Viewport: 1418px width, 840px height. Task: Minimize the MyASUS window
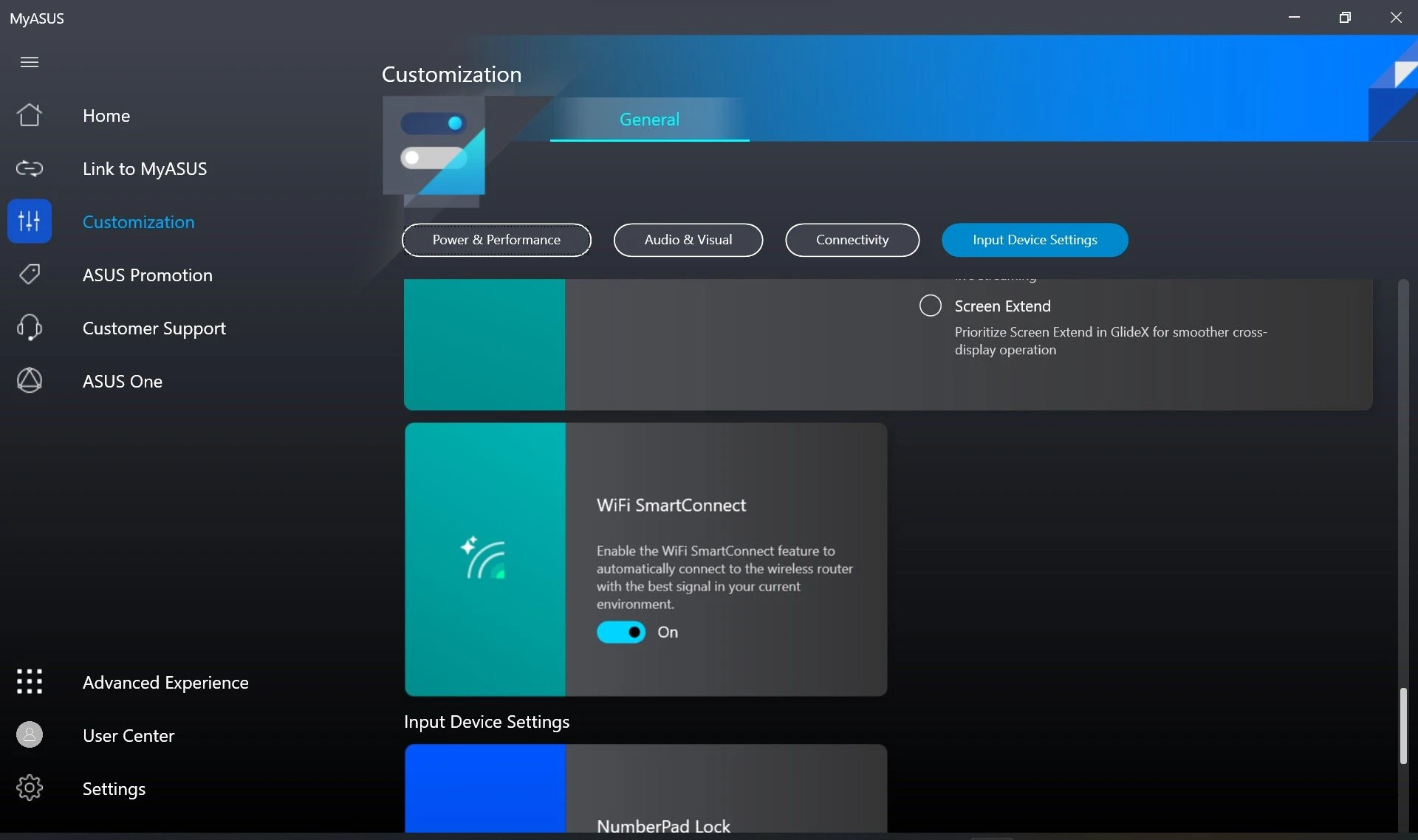tap(1294, 18)
